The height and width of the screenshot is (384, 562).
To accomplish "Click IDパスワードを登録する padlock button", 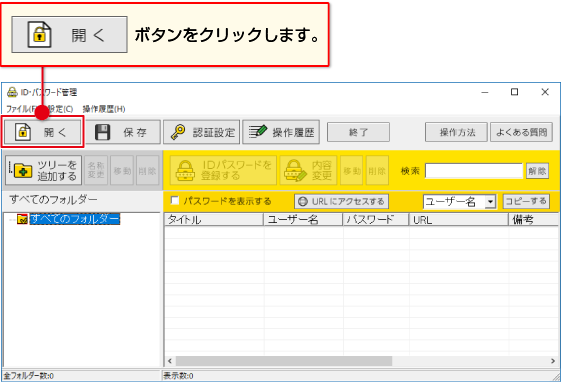I will [223, 170].
